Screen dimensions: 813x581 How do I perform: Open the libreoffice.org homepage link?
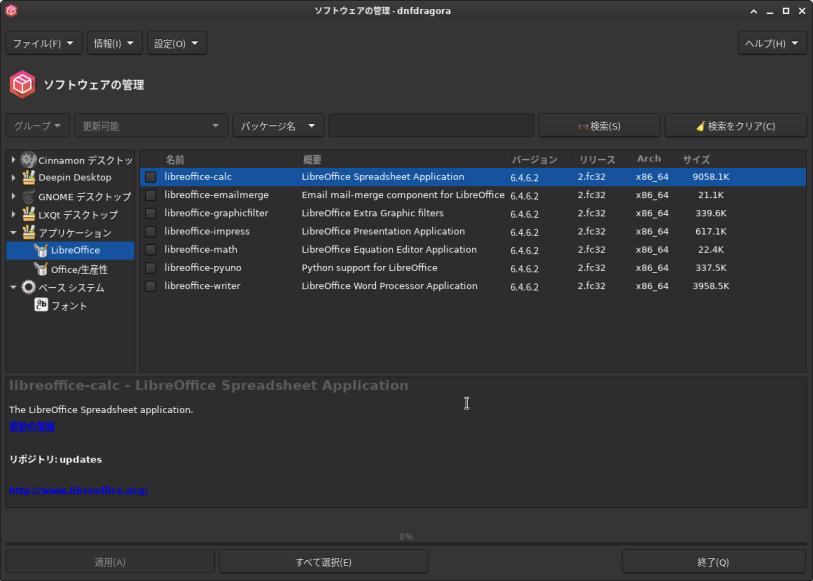79,490
